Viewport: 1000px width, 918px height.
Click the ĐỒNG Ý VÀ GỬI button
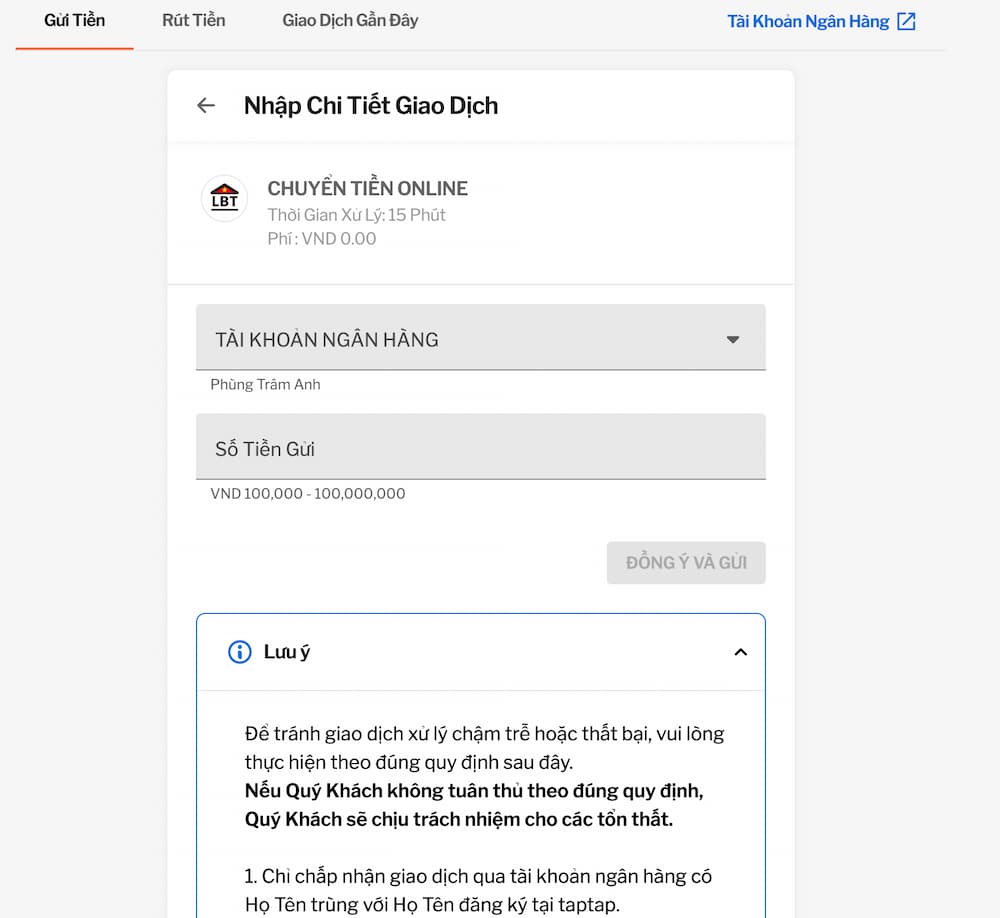click(686, 562)
